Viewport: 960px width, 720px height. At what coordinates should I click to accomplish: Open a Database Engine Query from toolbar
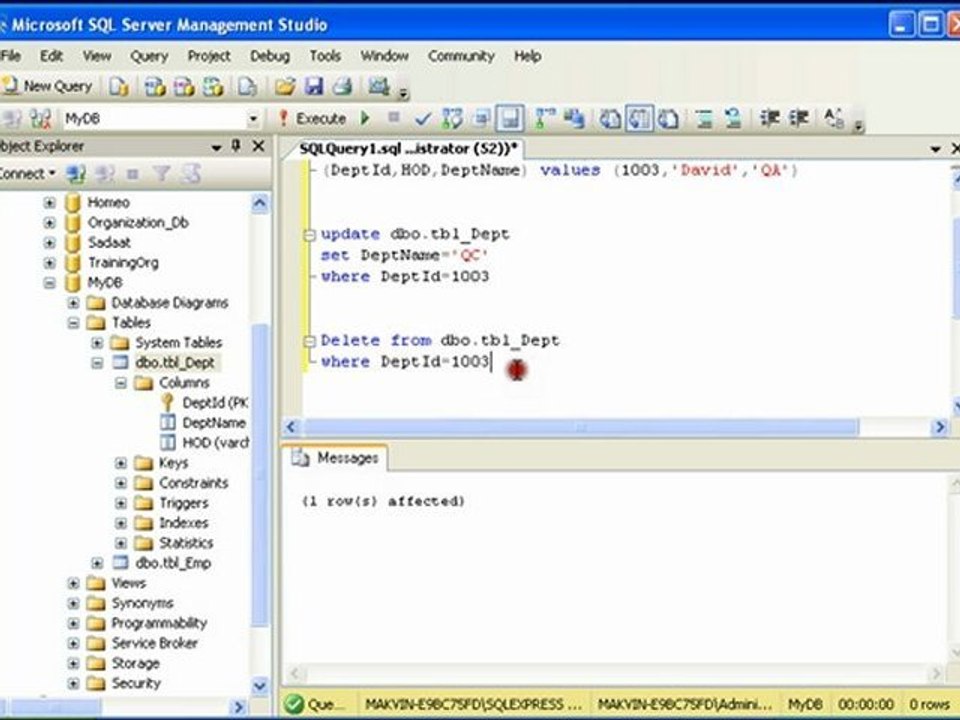[119, 87]
